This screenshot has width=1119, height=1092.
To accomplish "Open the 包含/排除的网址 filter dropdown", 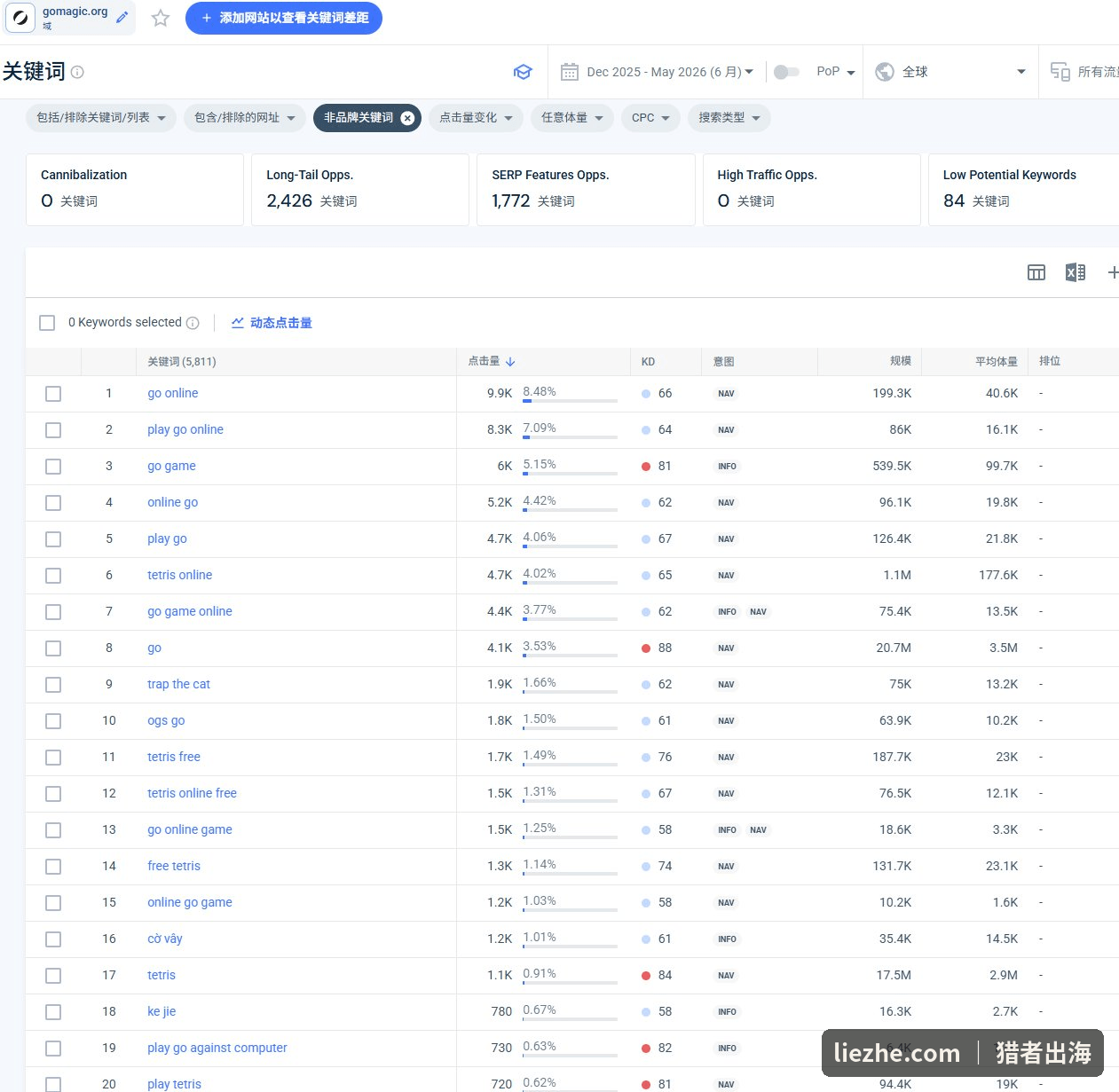I will coord(245,118).
